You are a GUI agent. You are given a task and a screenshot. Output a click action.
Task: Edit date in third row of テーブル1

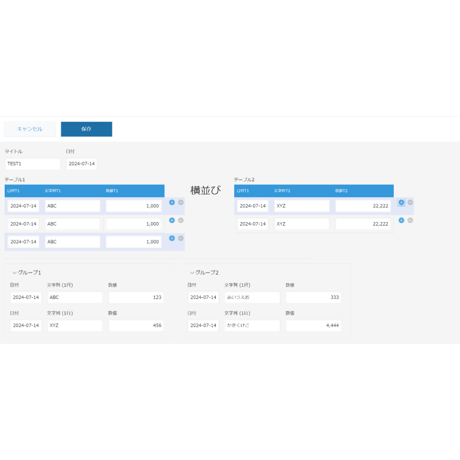coord(23,242)
